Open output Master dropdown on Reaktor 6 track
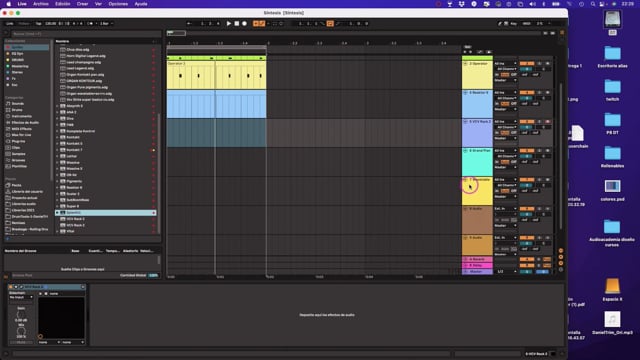Screen dimensions: 640x360 click(505, 109)
